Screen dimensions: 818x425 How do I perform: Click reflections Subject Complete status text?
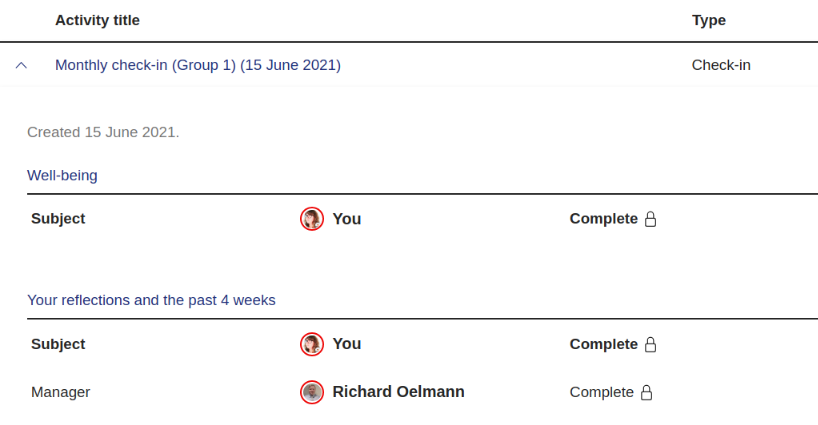click(x=603, y=344)
